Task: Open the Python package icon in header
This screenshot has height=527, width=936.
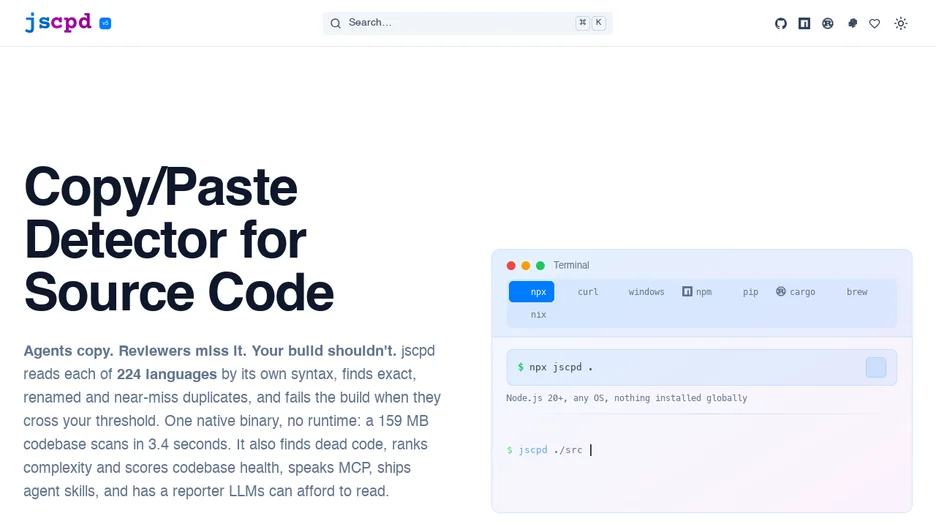Action: pos(852,23)
